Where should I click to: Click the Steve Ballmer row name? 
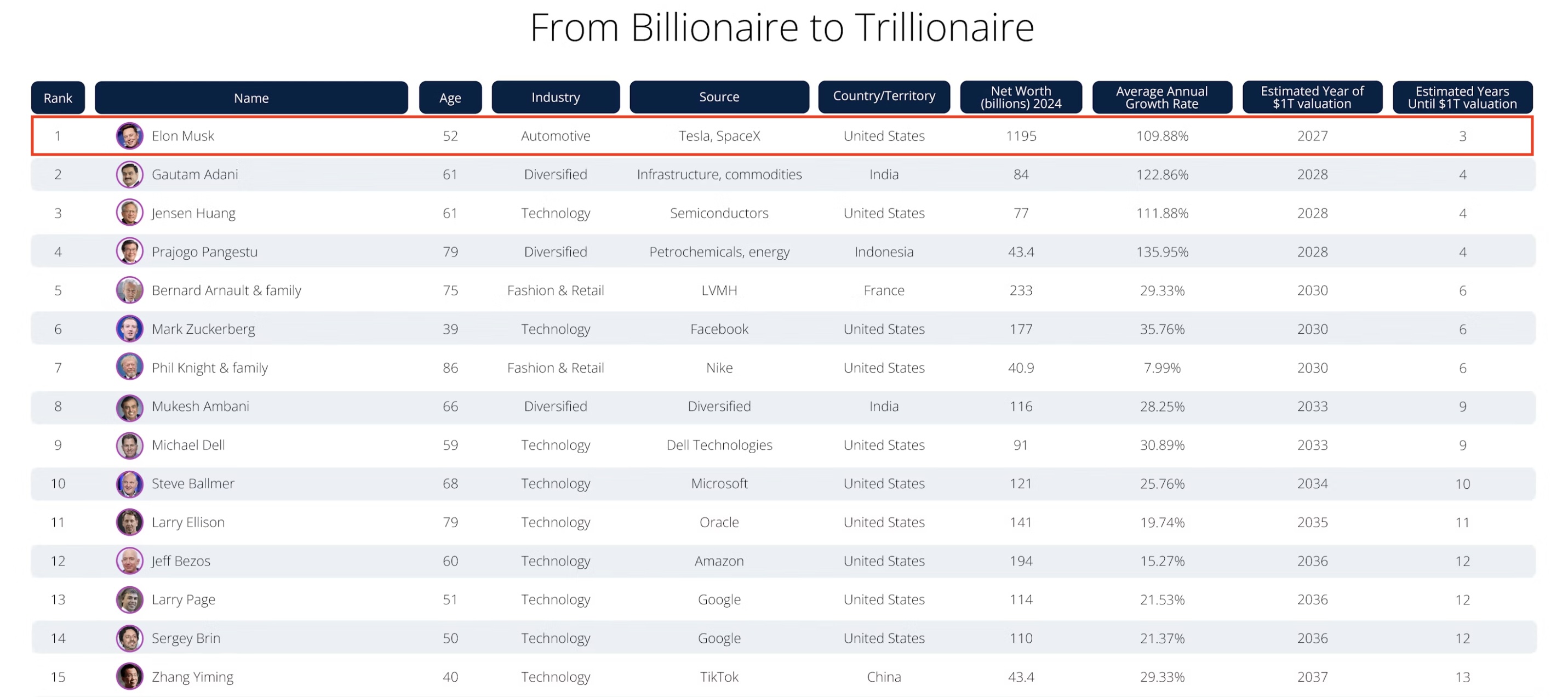193,483
